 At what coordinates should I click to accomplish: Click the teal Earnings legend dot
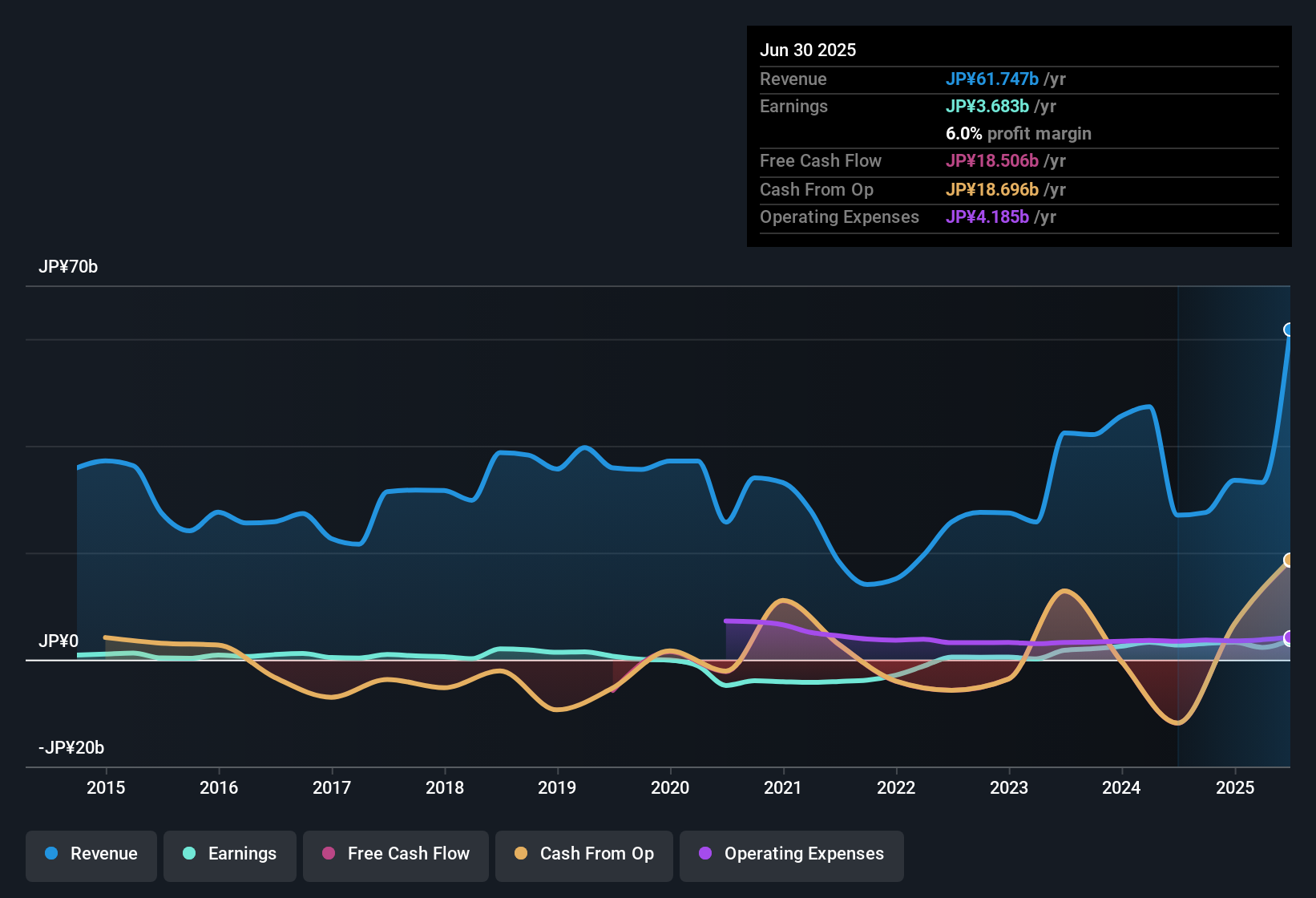pos(189,854)
